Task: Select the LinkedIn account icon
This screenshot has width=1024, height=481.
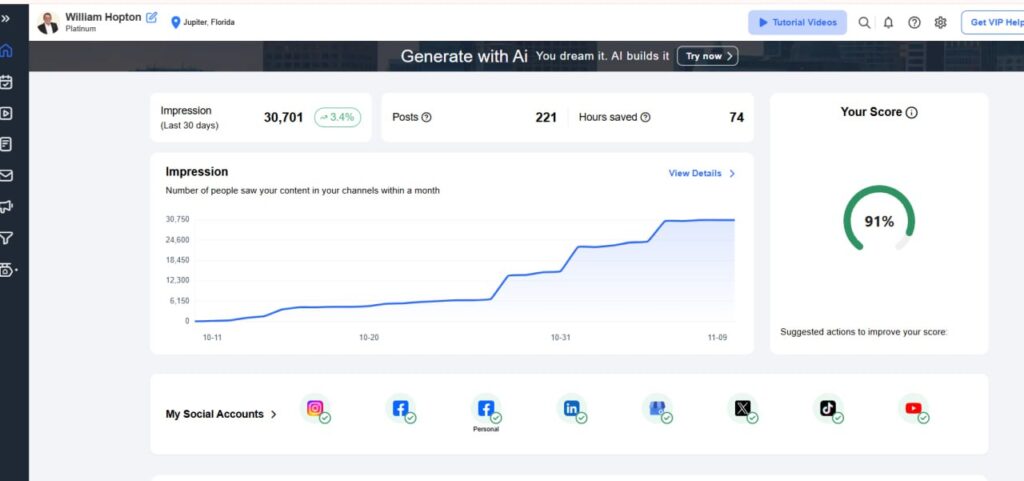Action: [572, 408]
